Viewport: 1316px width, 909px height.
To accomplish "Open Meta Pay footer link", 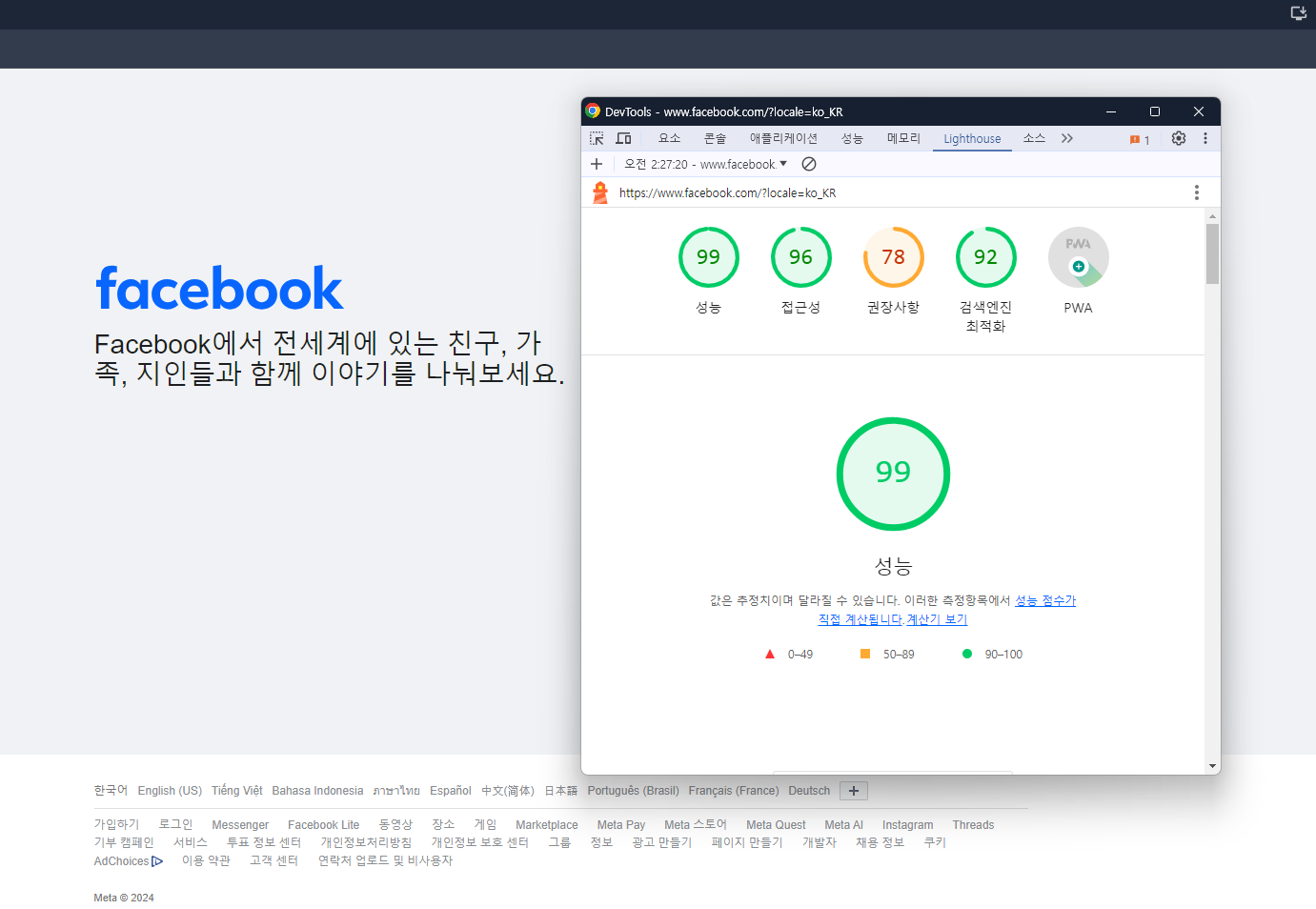I will click(621, 825).
